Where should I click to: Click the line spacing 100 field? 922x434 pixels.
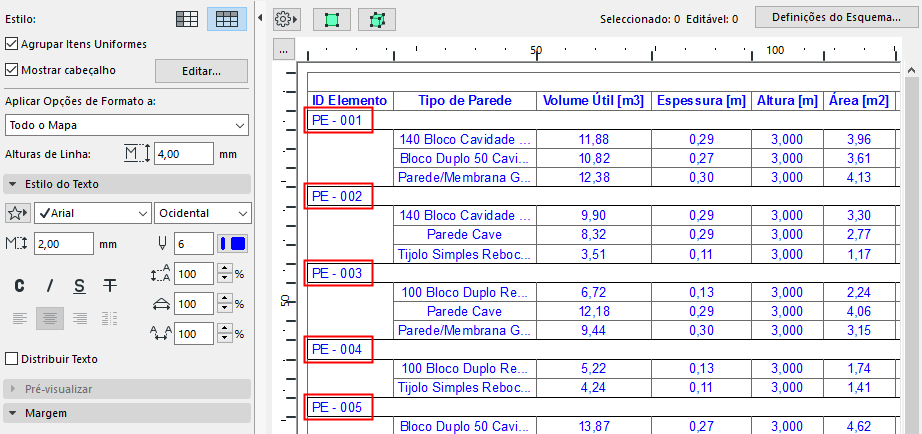click(x=193, y=273)
